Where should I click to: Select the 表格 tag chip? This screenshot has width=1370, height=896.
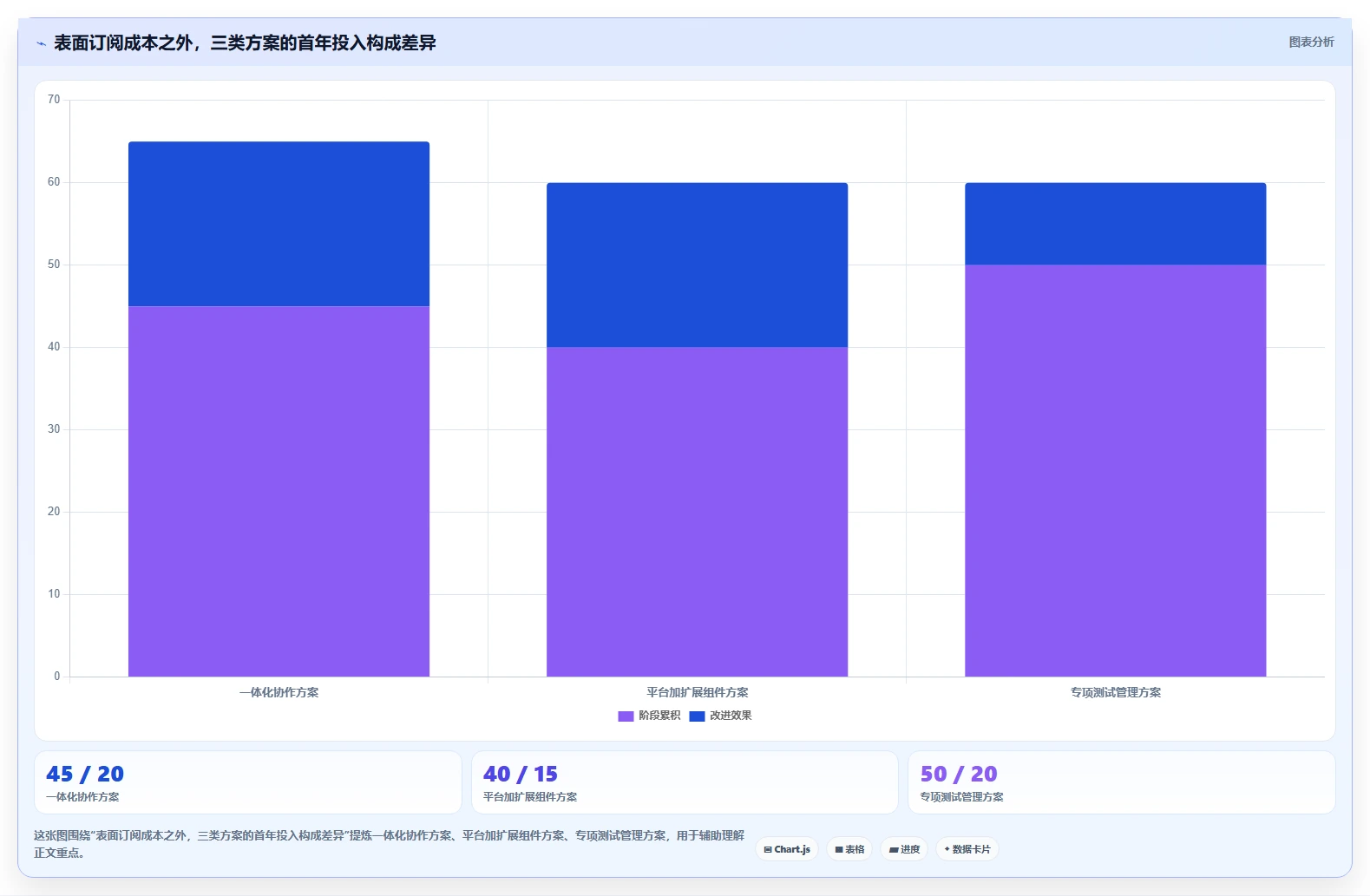click(849, 849)
